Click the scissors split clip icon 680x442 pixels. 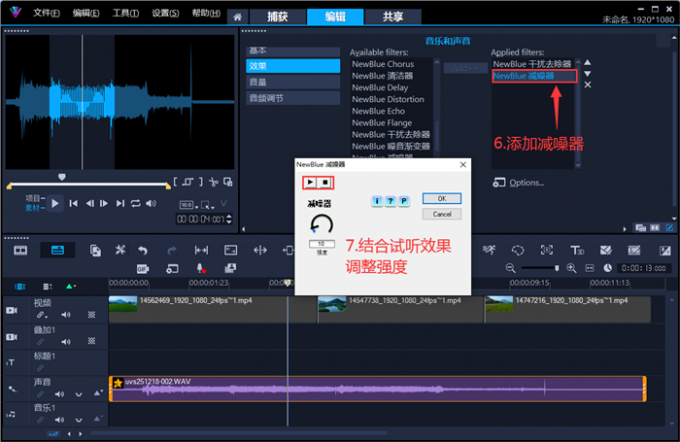[213, 181]
